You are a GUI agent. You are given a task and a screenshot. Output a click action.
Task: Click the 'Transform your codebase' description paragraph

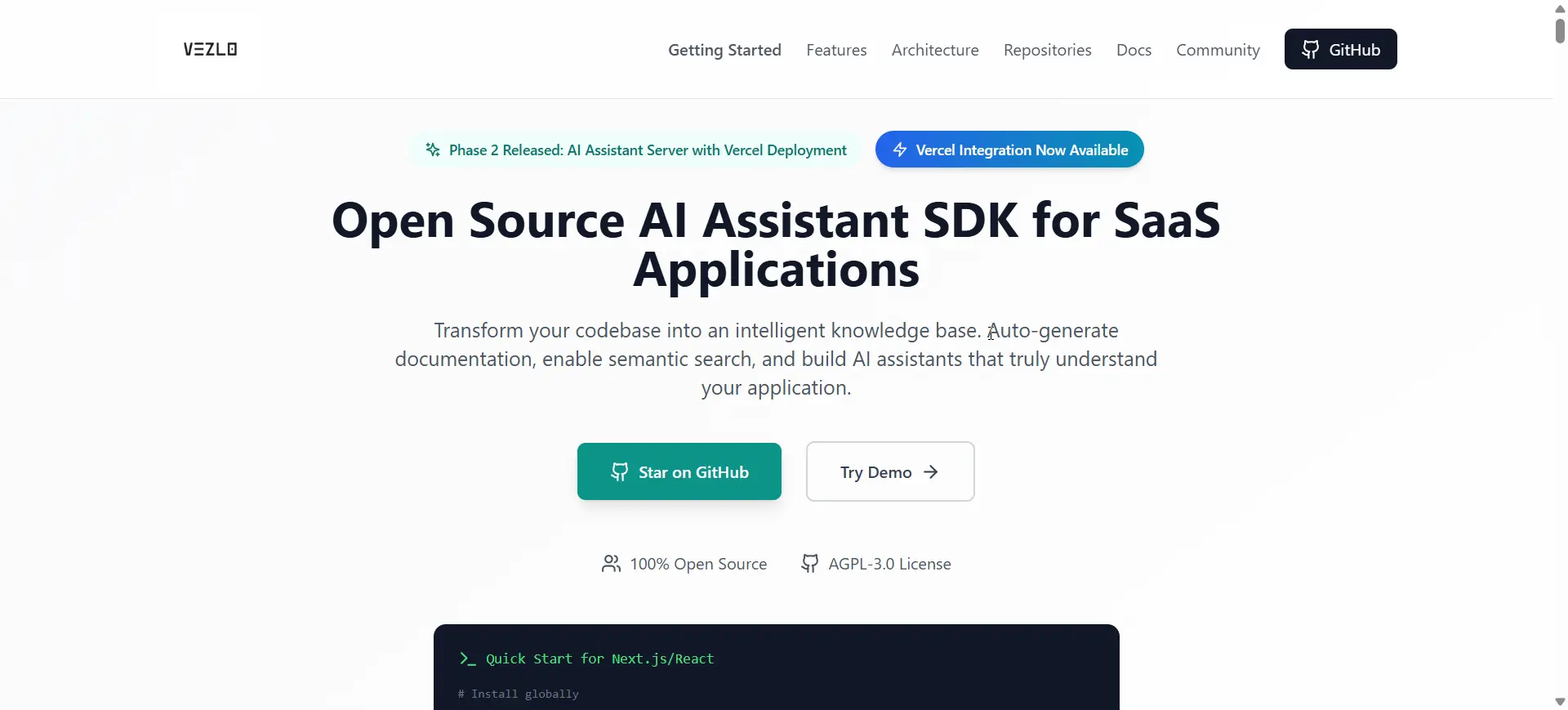pos(776,359)
